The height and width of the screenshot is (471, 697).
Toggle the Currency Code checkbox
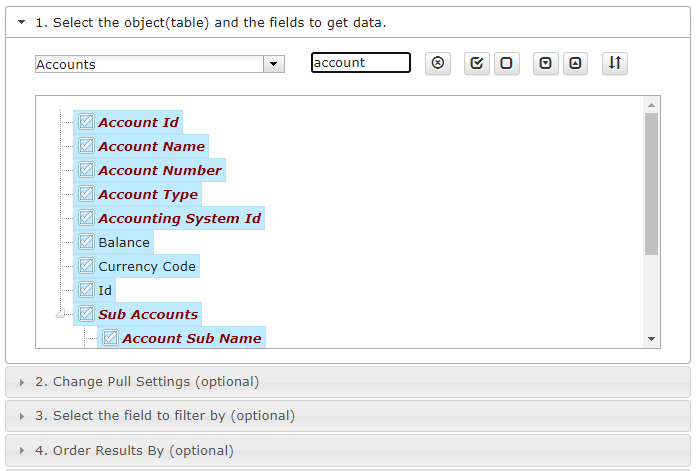point(86,266)
